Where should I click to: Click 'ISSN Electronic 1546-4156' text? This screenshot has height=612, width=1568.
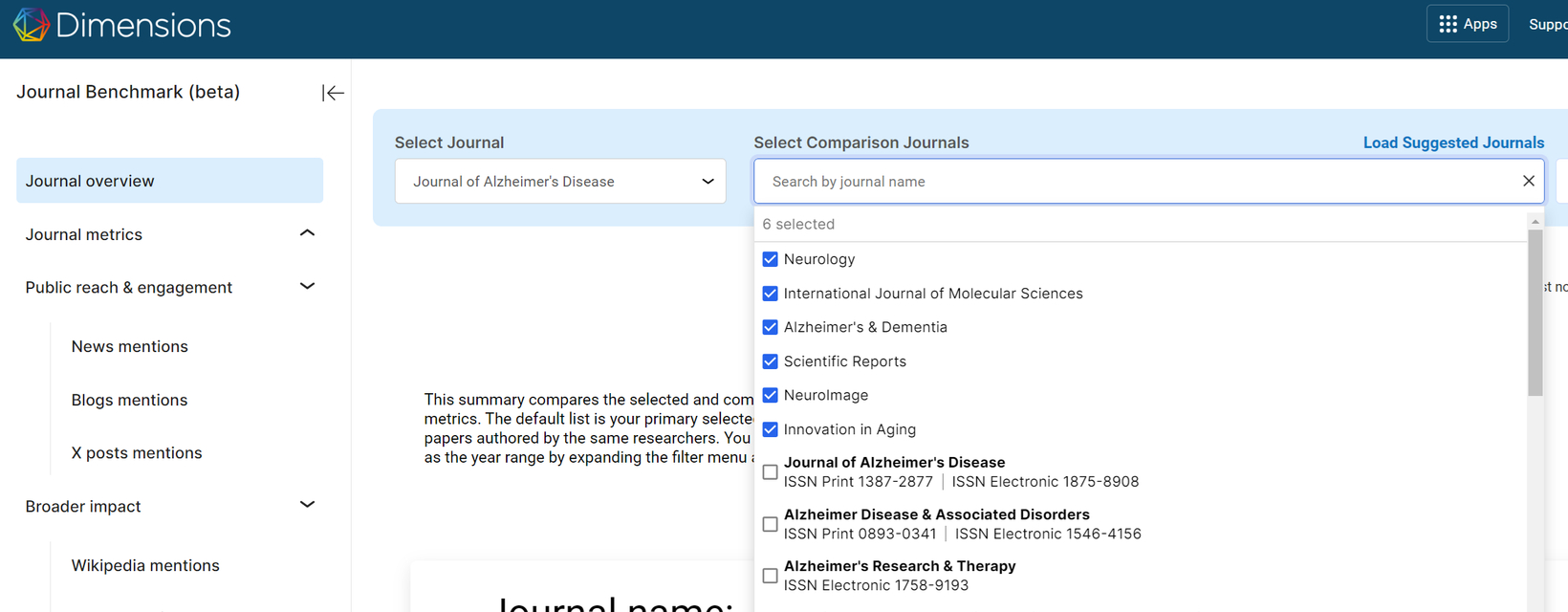pos(1048,534)
